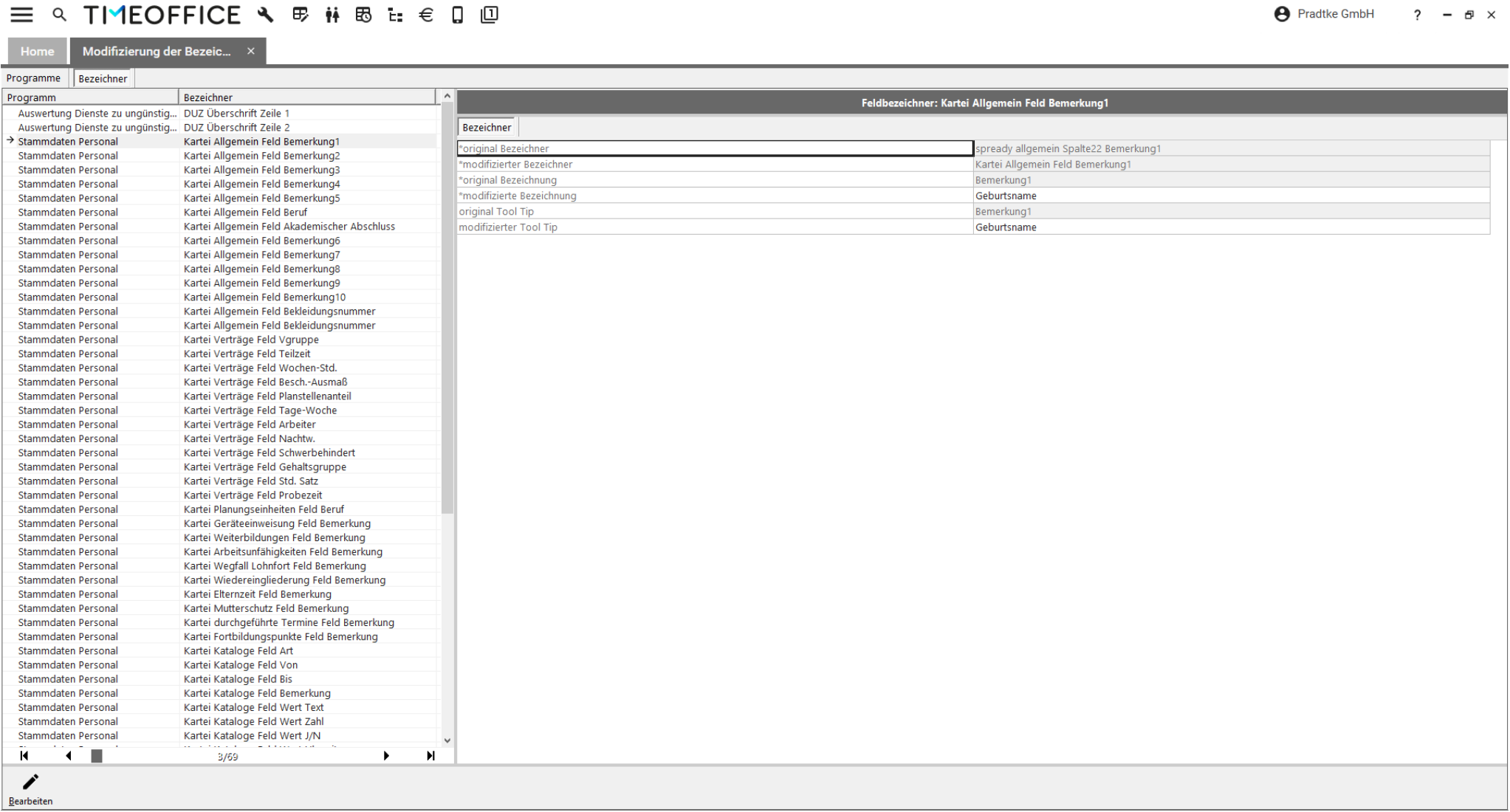1510x812 pixels.
Task: Select the Programme sub-tab
Action: coord(34,78)
